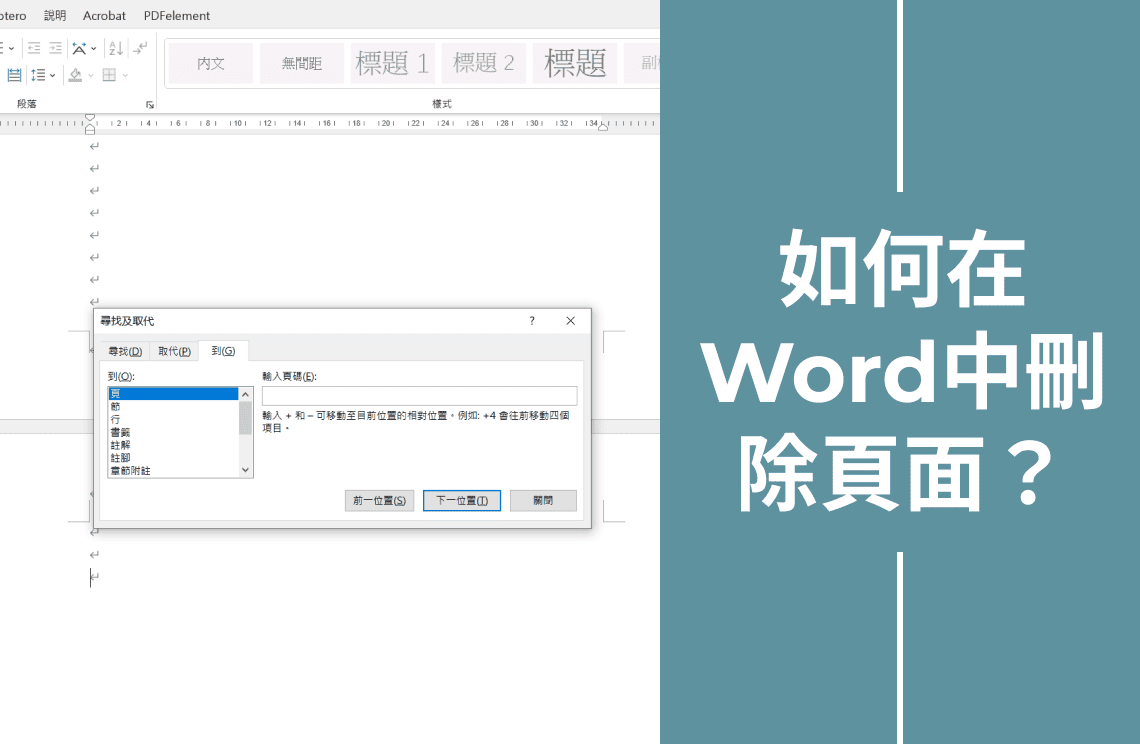1140x744 pixels.
Task: Expand the list dropdown arrow at ribbon left edge
Action: 12,49
